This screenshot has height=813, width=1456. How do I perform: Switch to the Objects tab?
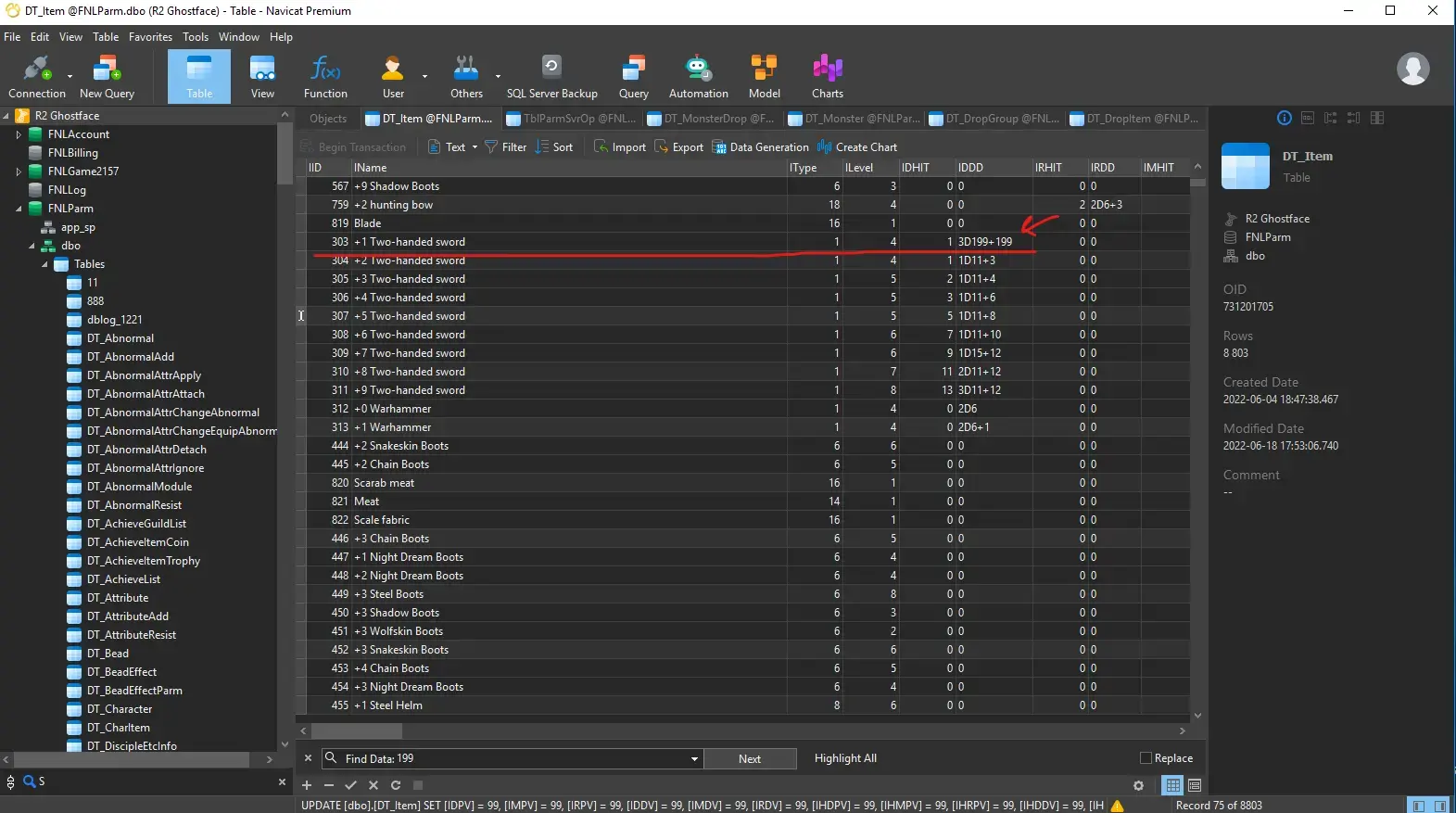coord(328,119)
